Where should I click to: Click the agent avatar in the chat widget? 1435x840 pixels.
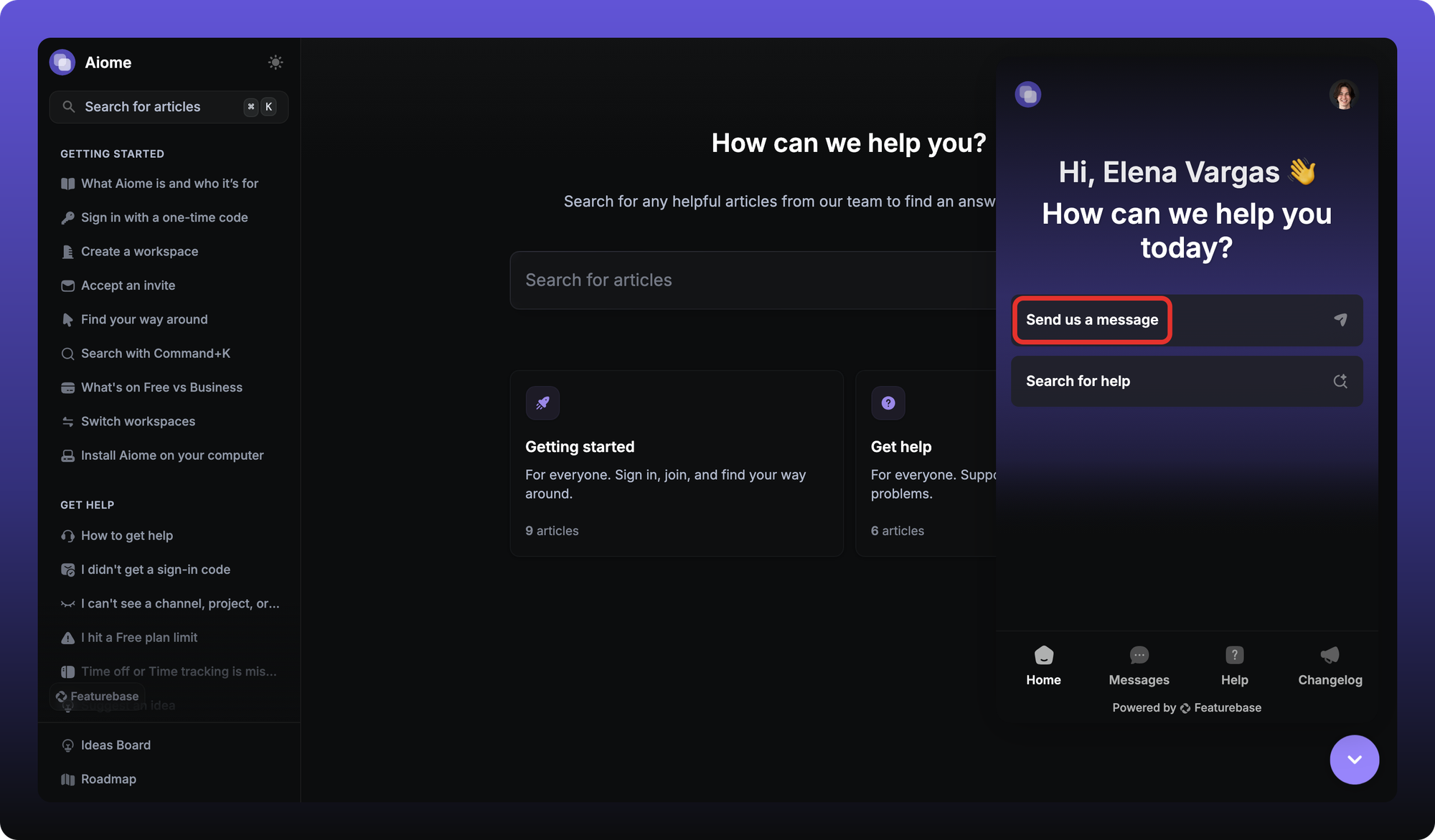[1344, 94]
